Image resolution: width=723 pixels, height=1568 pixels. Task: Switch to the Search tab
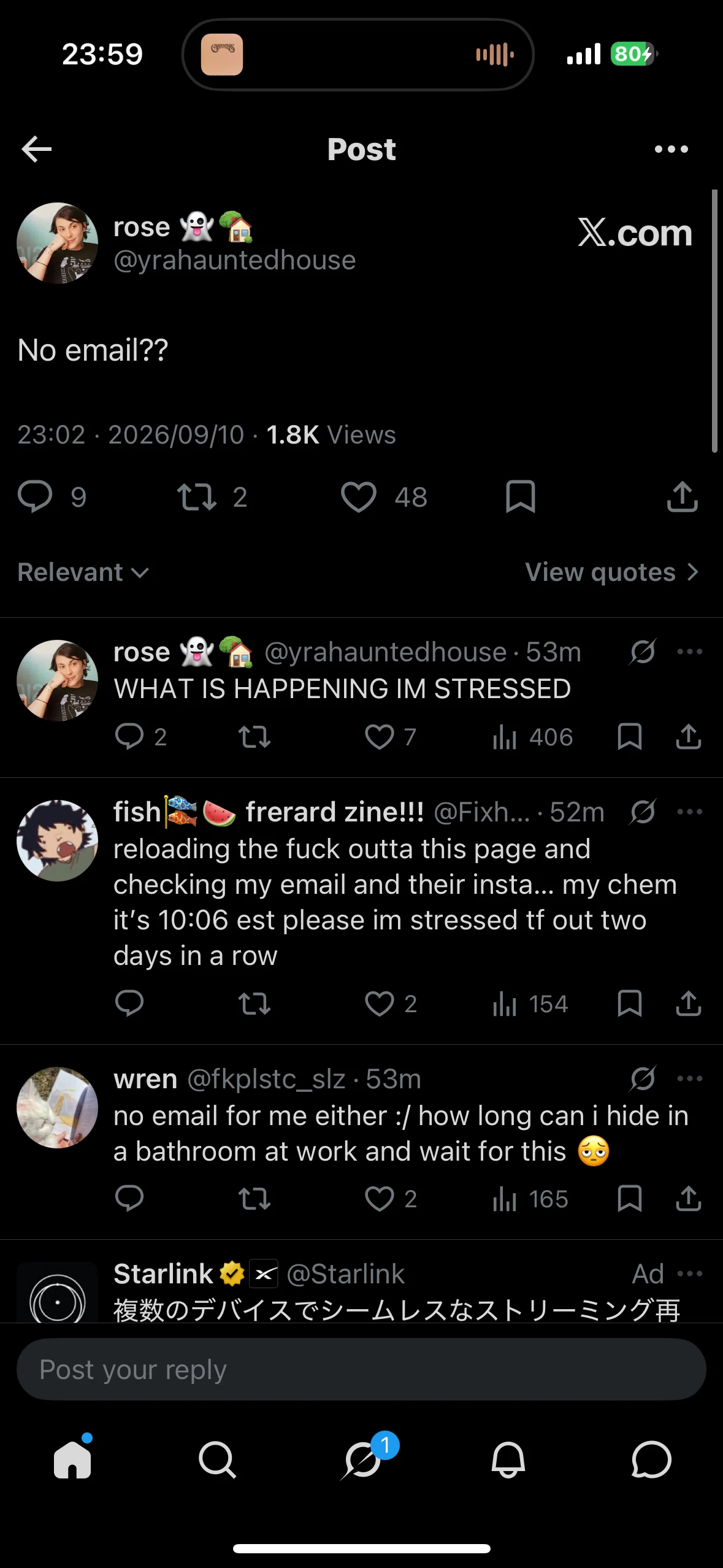pyautogui.click(x=217, y=1459)
